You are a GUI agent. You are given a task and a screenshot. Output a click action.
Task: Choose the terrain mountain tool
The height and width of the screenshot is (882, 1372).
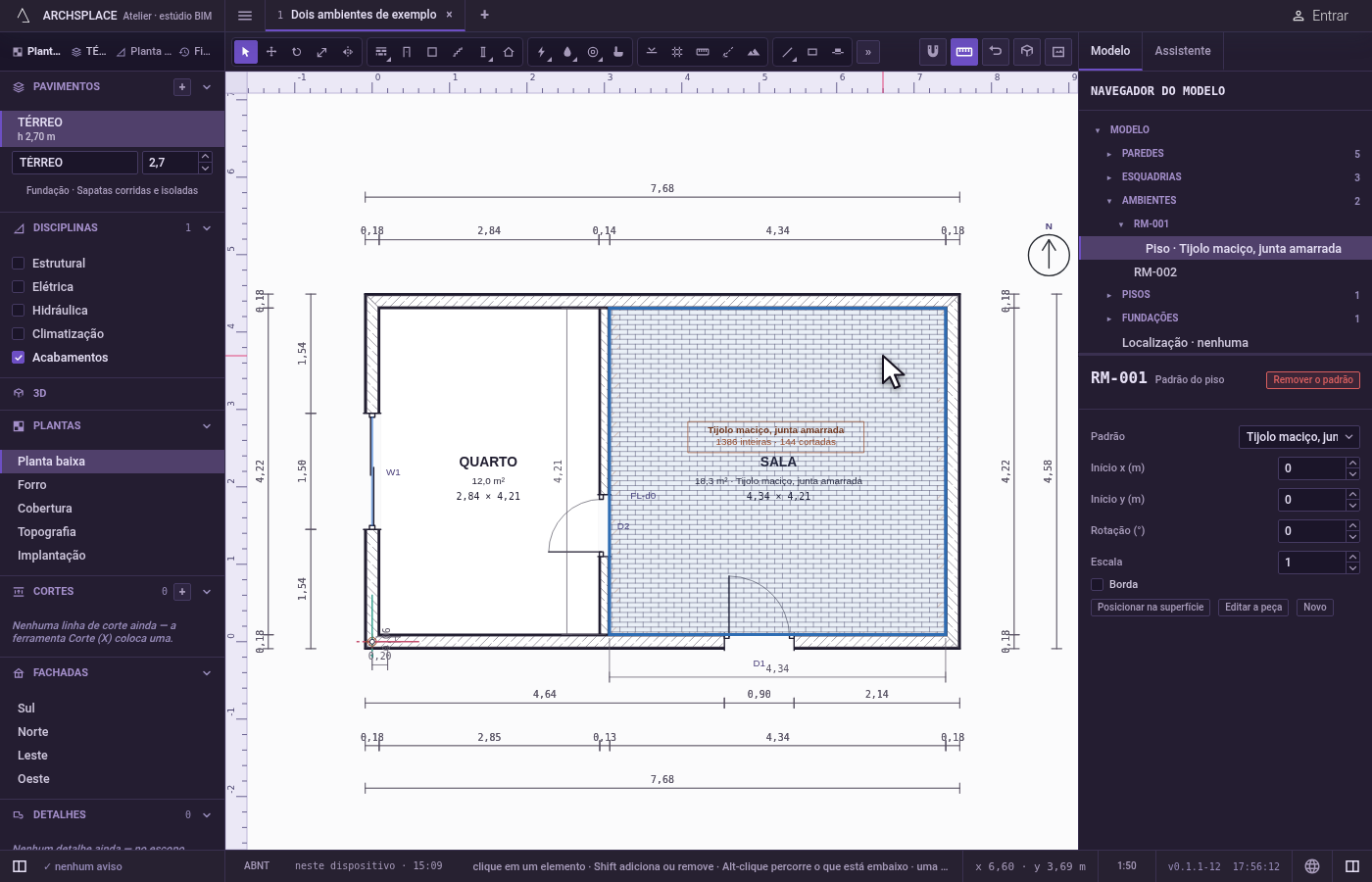(754, 52)
